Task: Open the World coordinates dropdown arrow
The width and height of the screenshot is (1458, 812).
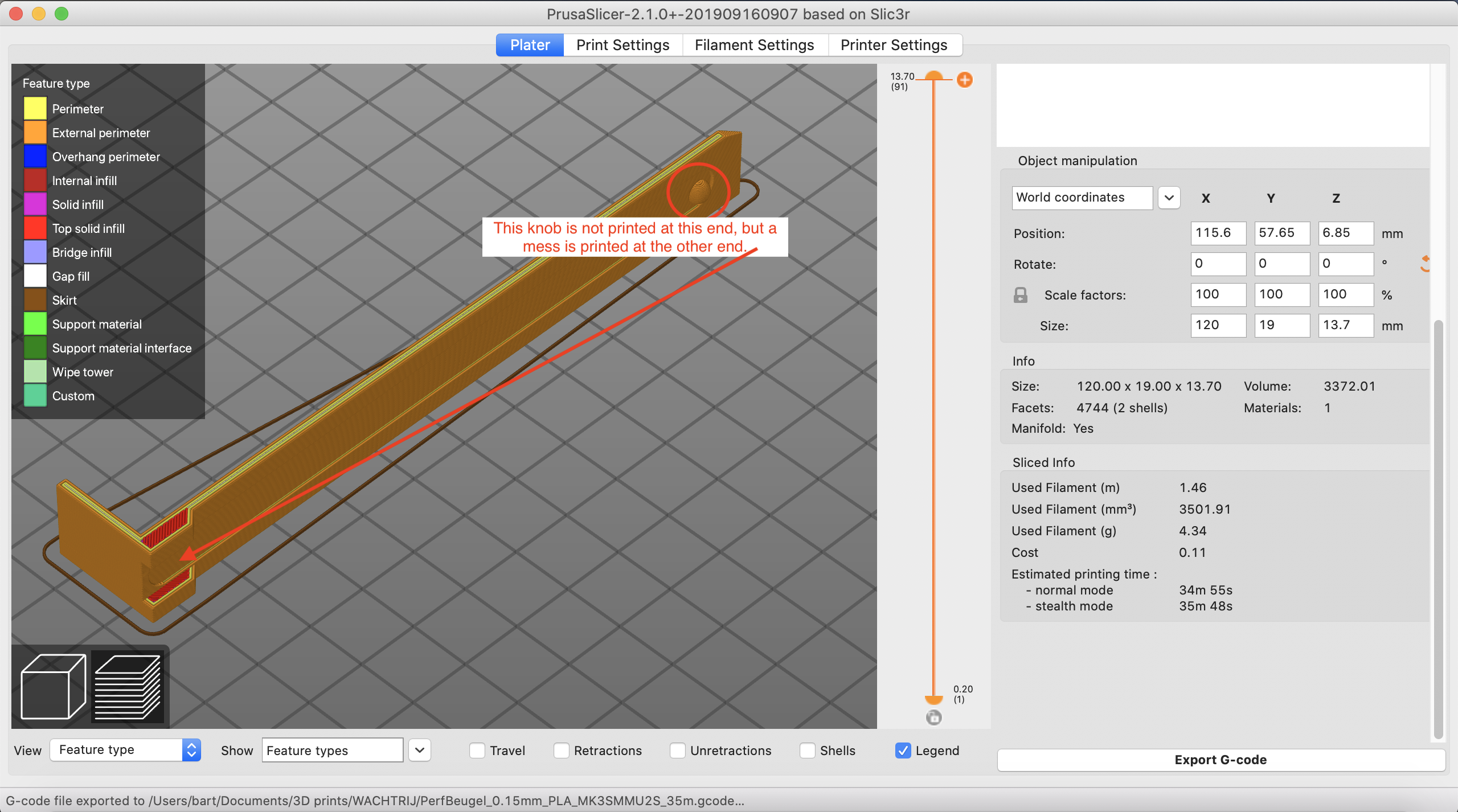Action: 1169,198
